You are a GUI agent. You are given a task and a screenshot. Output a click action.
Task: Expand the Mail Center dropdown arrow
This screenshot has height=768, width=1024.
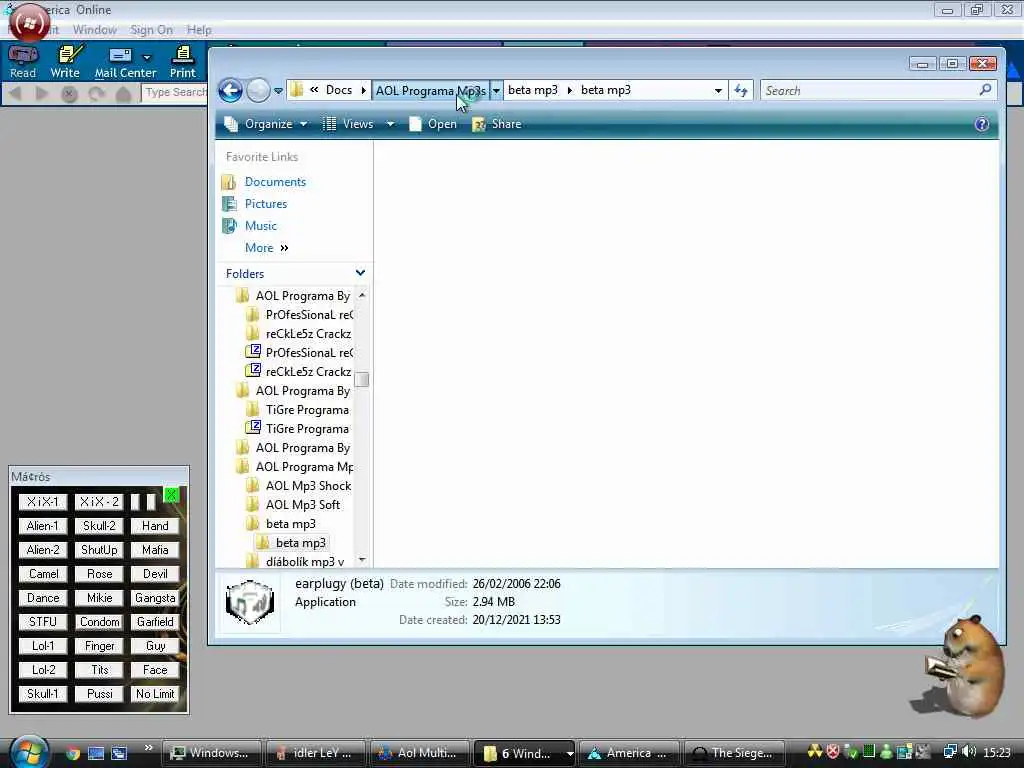point(147,57)
